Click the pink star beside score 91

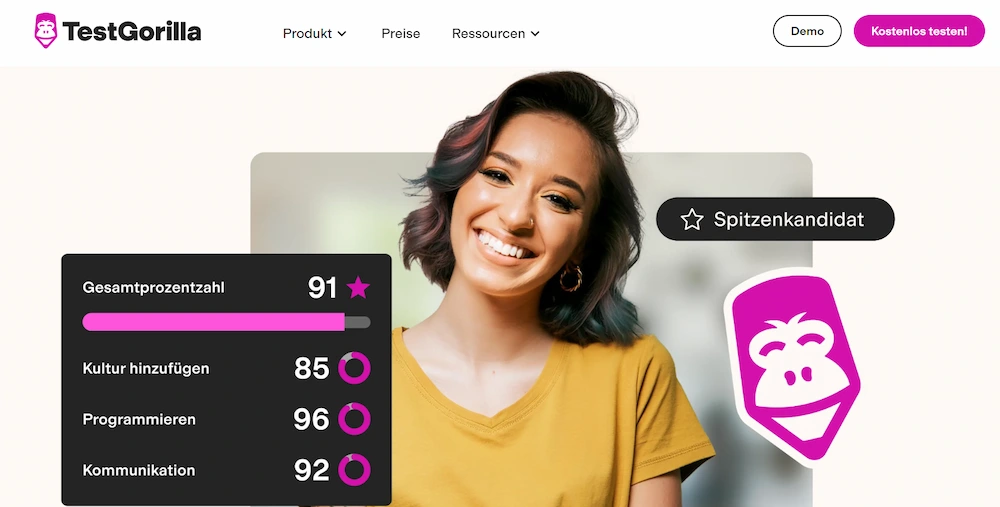pyautogui.click(x=358, y=288)
